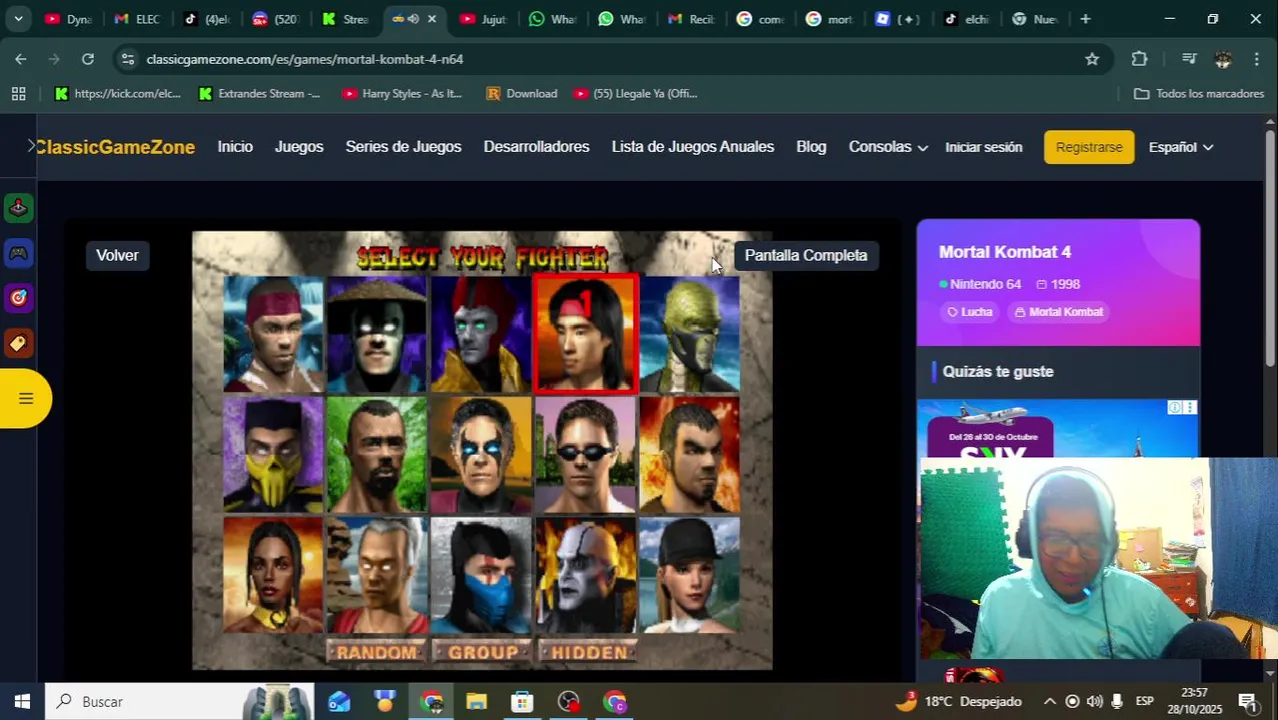Click the Pantalla Completa button
Viewport: 1278px width, 720px height.
point(806,255)
